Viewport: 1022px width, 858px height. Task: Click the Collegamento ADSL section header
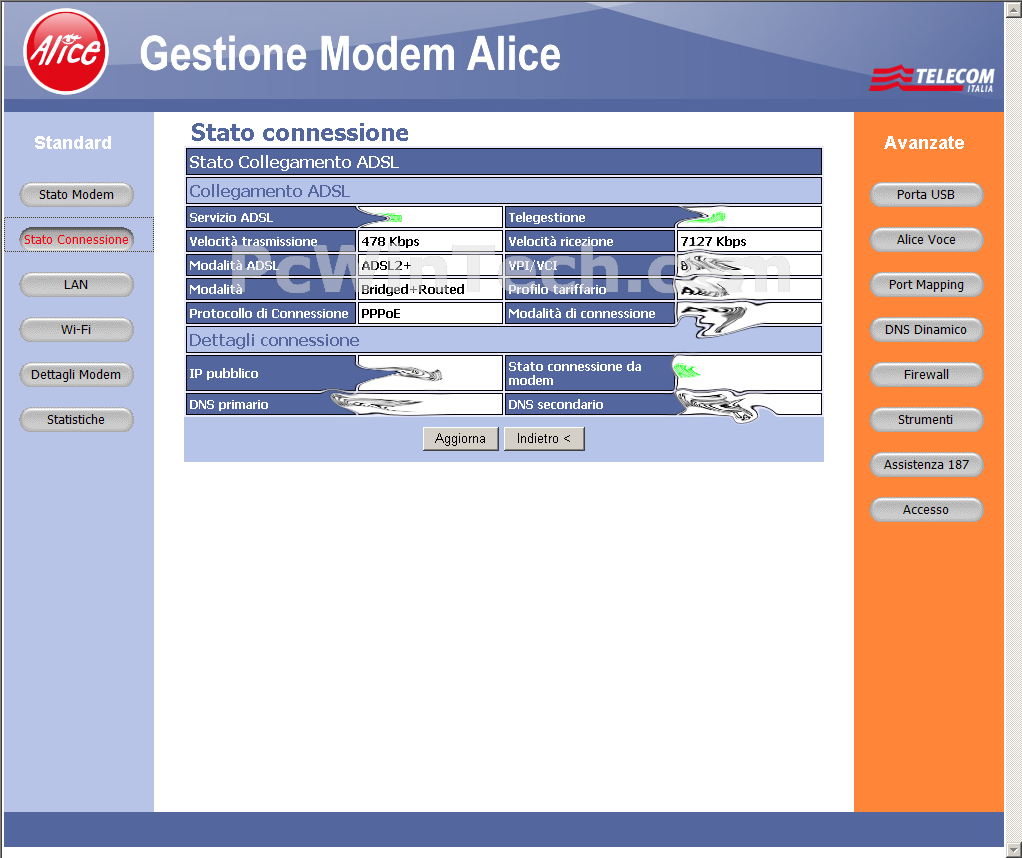[x=269, y=191]
